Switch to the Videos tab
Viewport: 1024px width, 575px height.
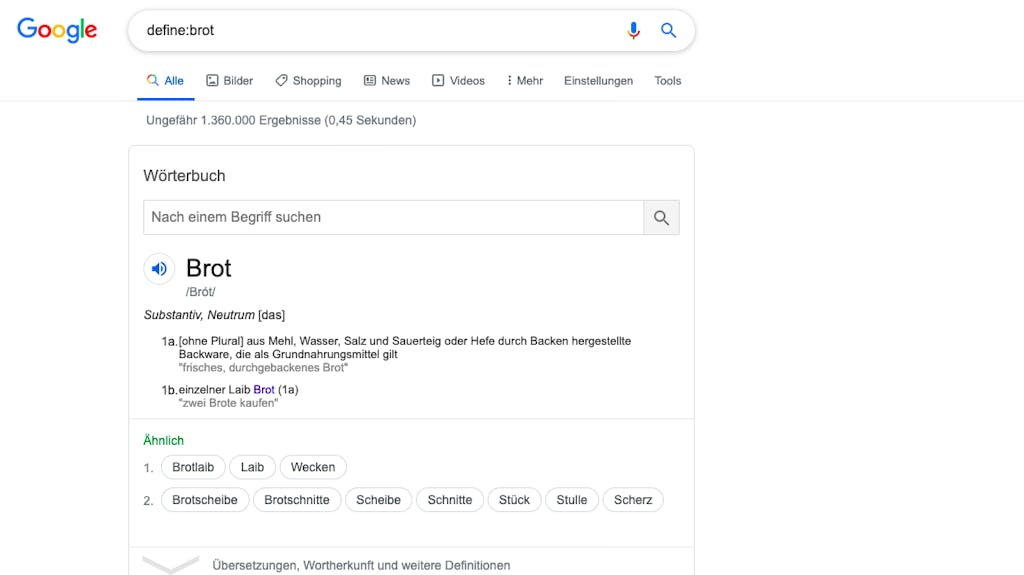pyautogui.click(x=458, y=81)
